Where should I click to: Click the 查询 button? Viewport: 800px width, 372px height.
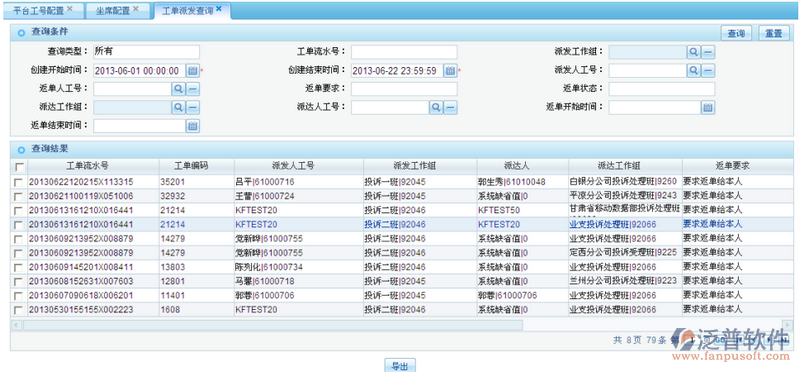[x=736, y=34]
